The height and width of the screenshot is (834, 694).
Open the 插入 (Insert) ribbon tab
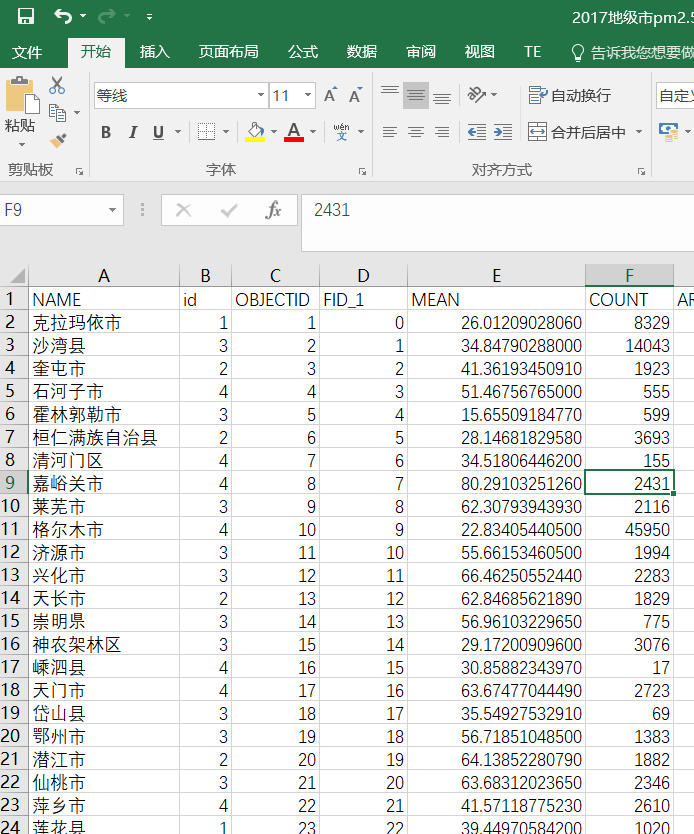pos(154,52)
